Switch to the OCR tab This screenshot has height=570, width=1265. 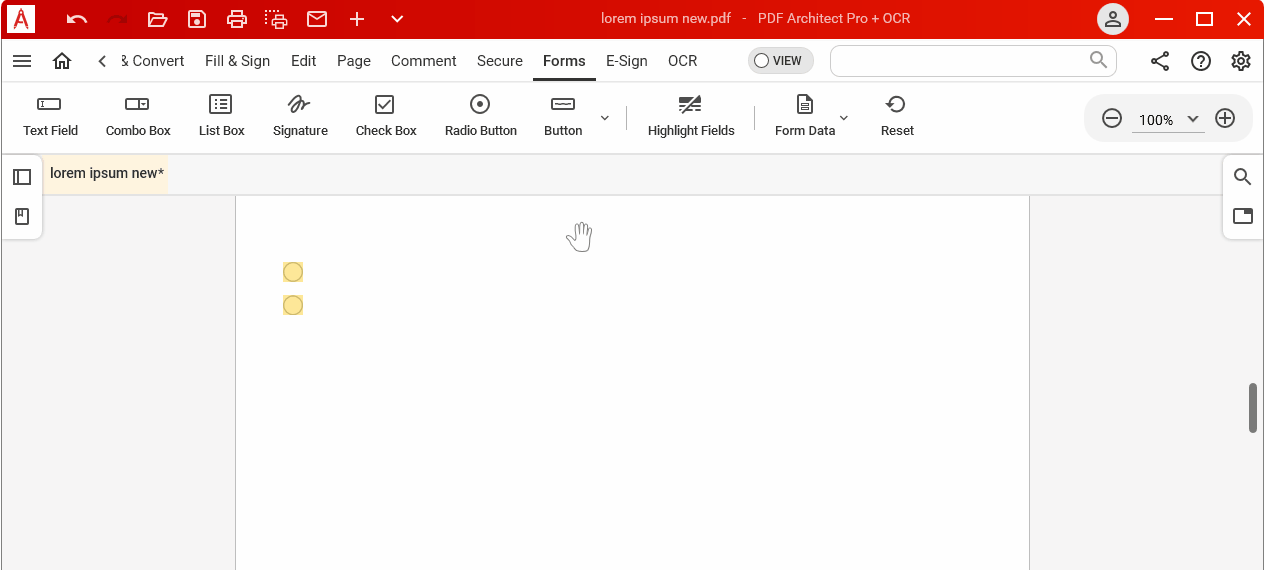click(683, 61)
